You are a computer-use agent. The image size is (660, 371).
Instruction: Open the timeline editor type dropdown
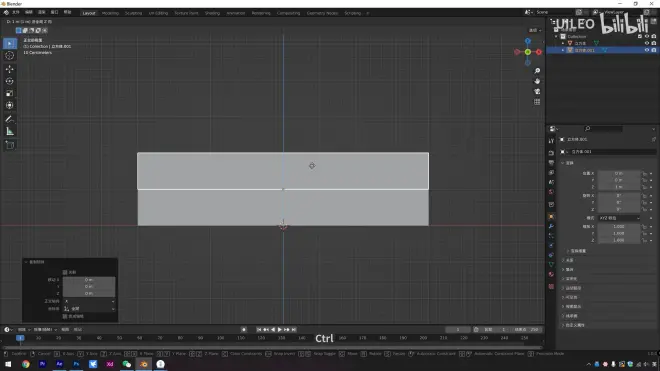[x=8, y=330]
